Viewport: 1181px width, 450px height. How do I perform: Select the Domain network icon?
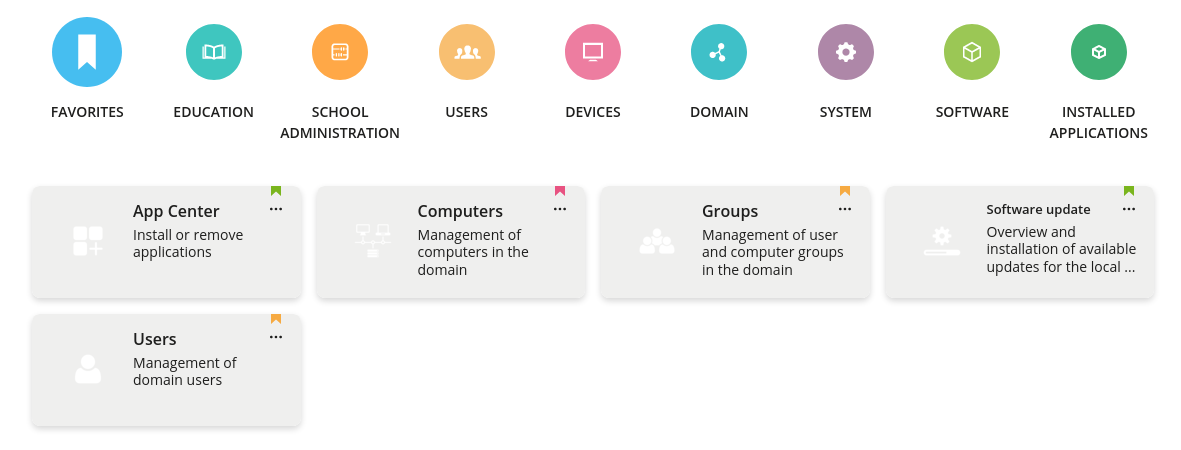click(x=719, y=52)
